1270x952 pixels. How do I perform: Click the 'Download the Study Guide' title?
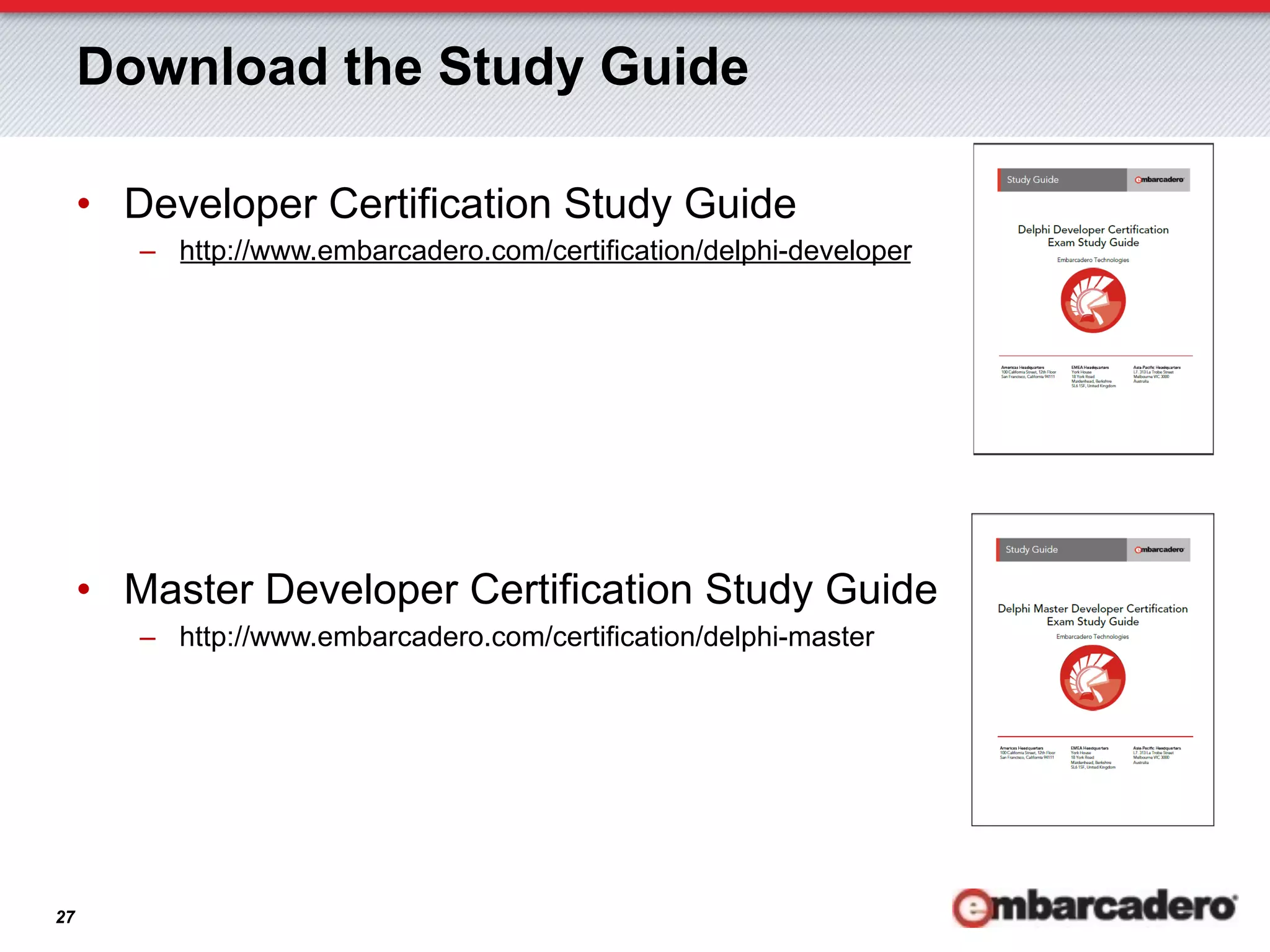point(412,67)
